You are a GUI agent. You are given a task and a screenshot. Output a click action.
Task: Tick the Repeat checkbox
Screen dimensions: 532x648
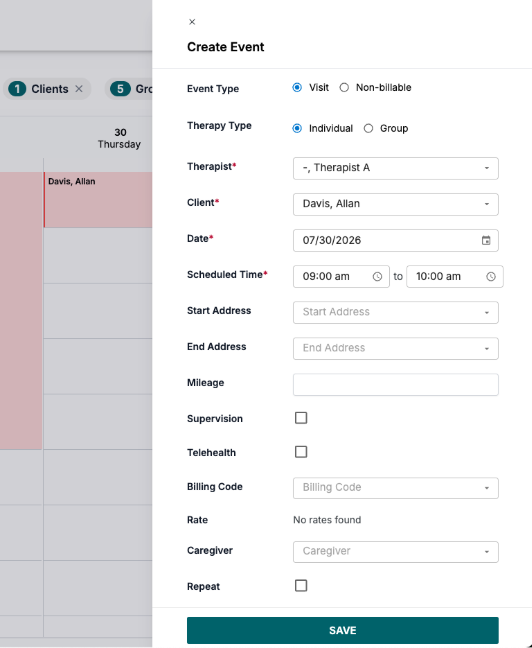[301, 586]
